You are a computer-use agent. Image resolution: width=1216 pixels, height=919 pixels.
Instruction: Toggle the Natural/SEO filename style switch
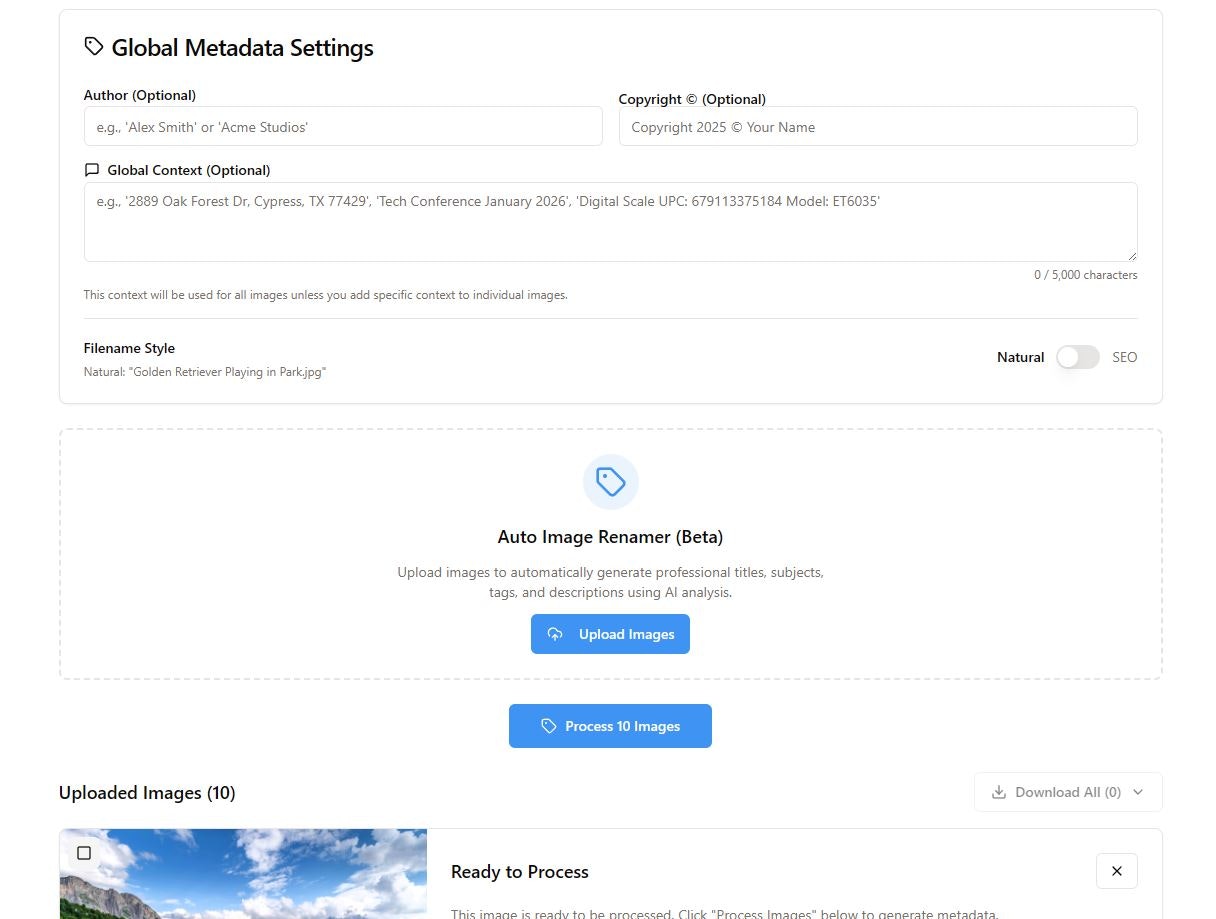pyautogui.click(x=1078, y=357)
